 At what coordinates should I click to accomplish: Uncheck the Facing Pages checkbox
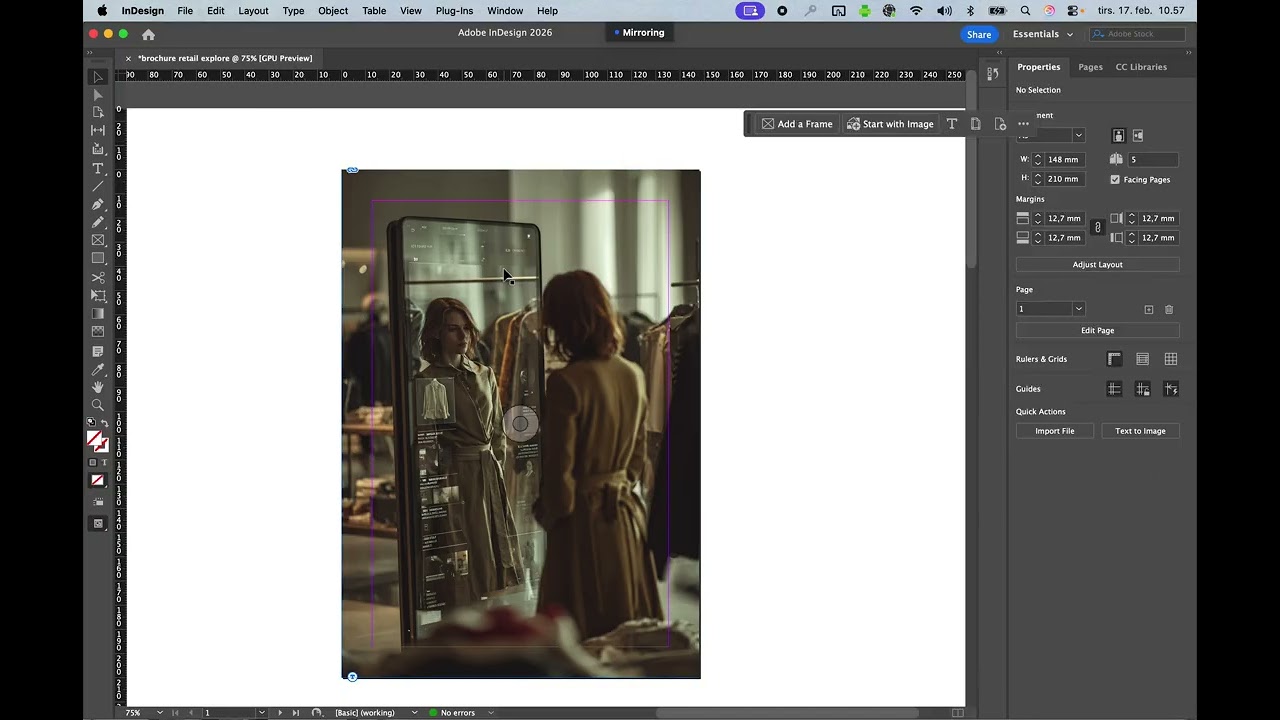tap(1115, 180)
